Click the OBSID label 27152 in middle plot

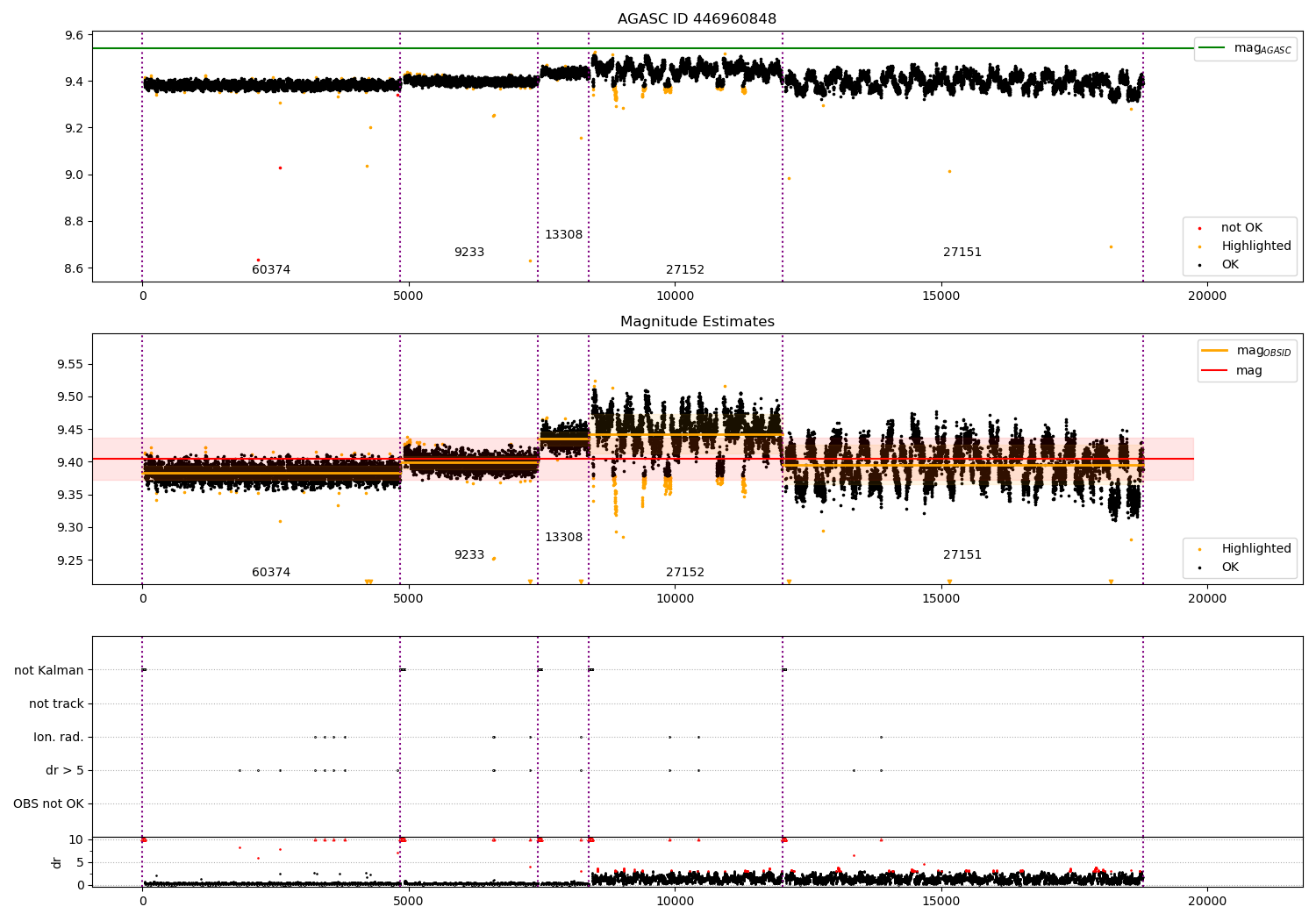685,573
